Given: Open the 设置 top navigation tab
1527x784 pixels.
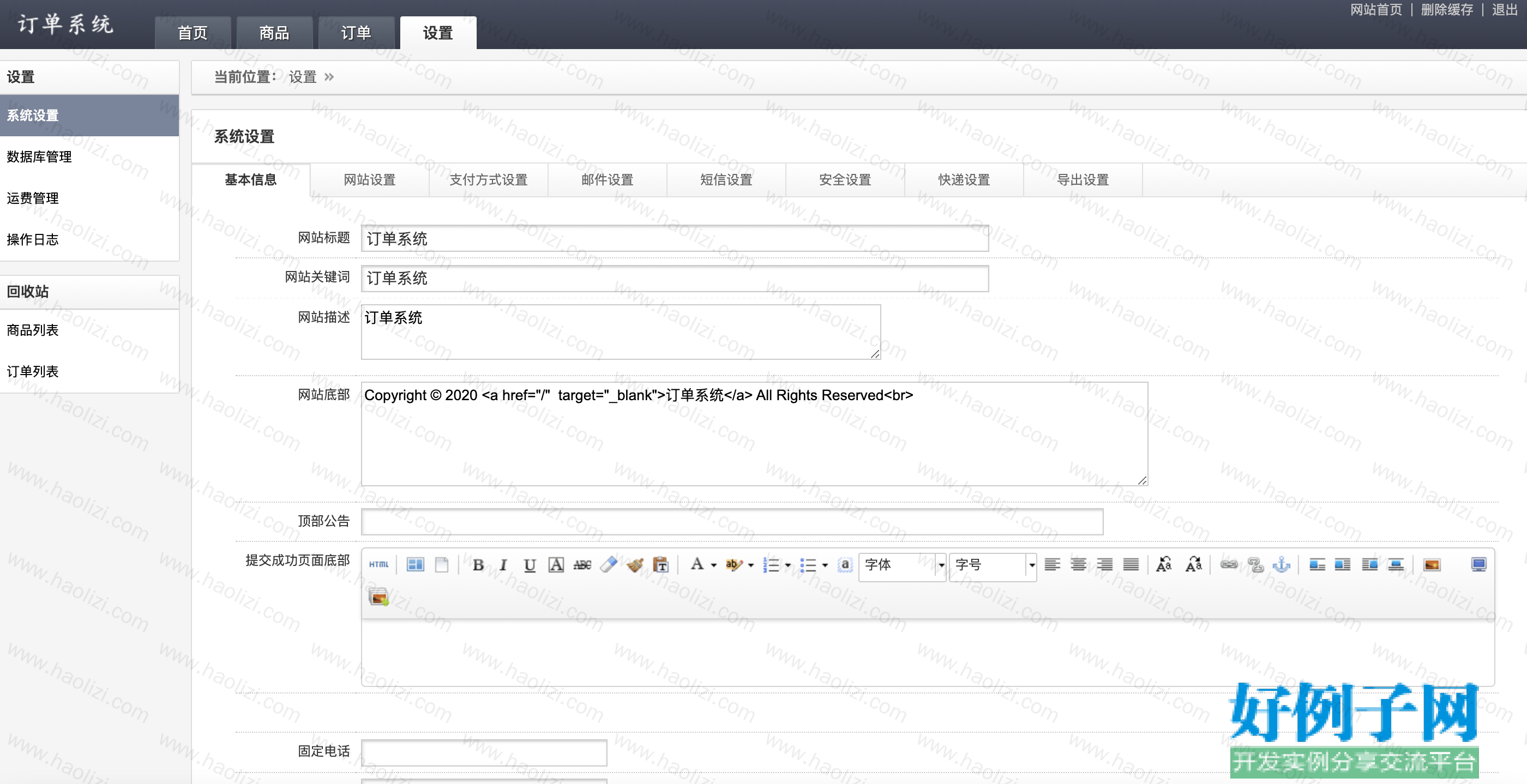Looking at the screenshot, I should point(438,33).
